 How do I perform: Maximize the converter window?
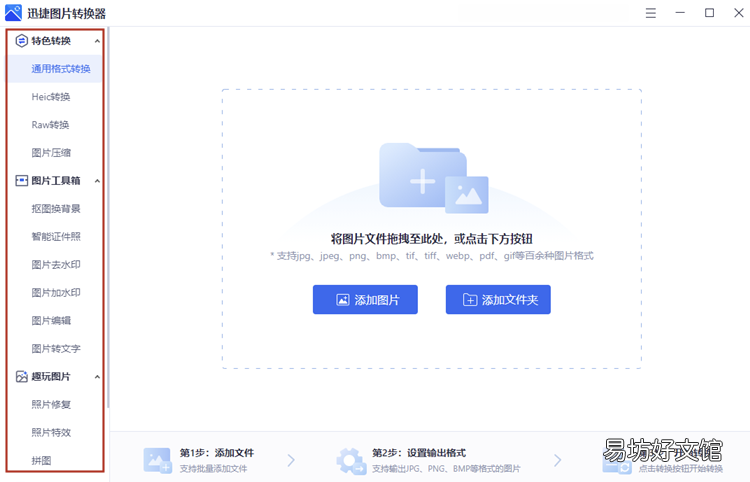click(x=709, y=13)
